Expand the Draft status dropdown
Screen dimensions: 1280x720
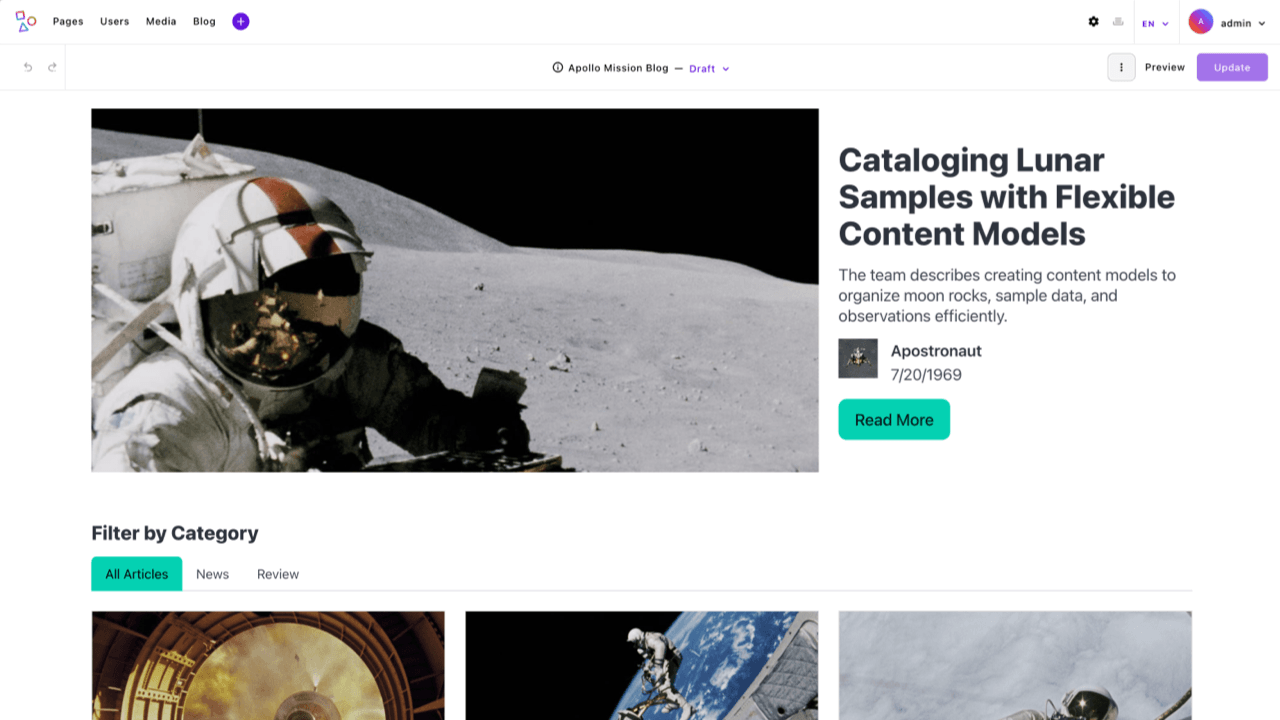click(x=709, y=69)
